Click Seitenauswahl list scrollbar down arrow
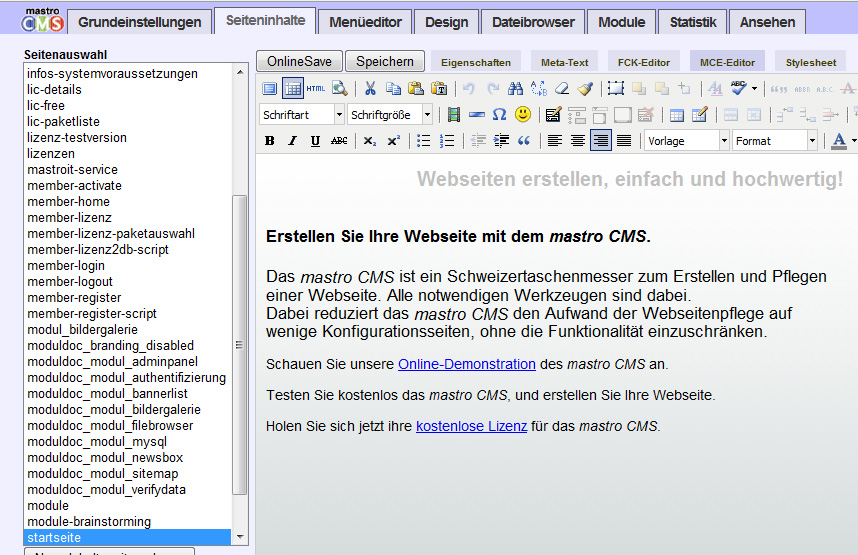 pos(240,537)
